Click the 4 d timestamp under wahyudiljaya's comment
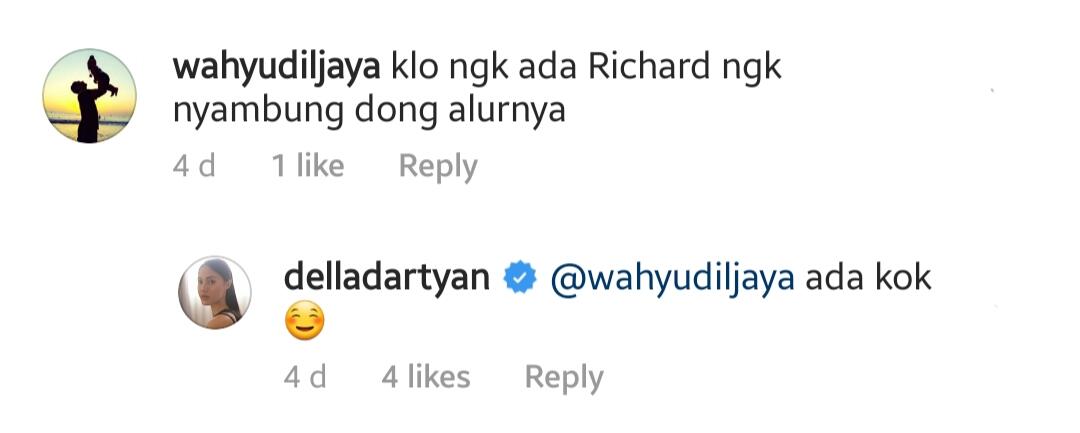 pyautogui.click(x=194, y=166)
